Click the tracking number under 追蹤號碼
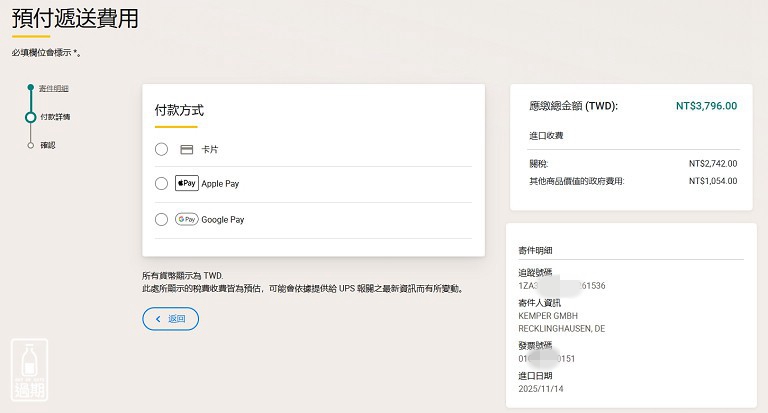This screenshot has height=413, width=768. click(x=562, y=286)
